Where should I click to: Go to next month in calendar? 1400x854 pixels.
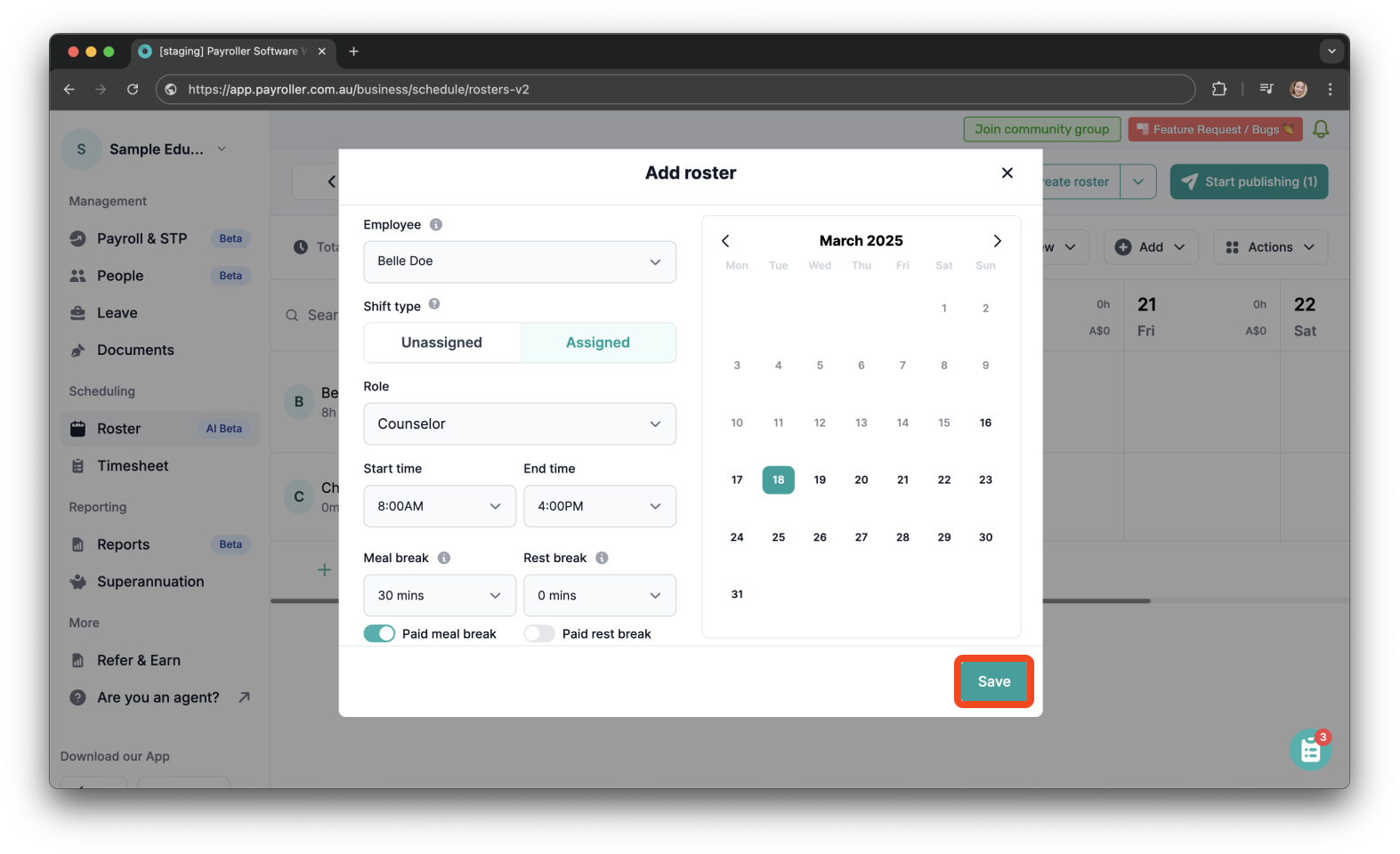998,241
